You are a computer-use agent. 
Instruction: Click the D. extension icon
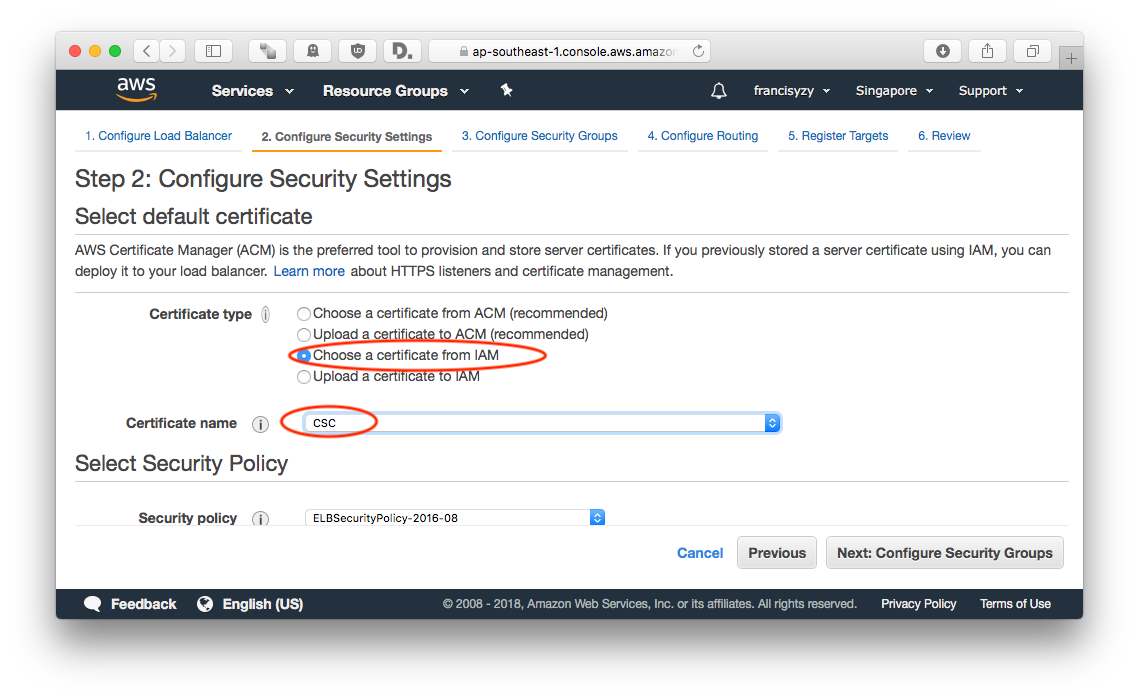point(402,51)
